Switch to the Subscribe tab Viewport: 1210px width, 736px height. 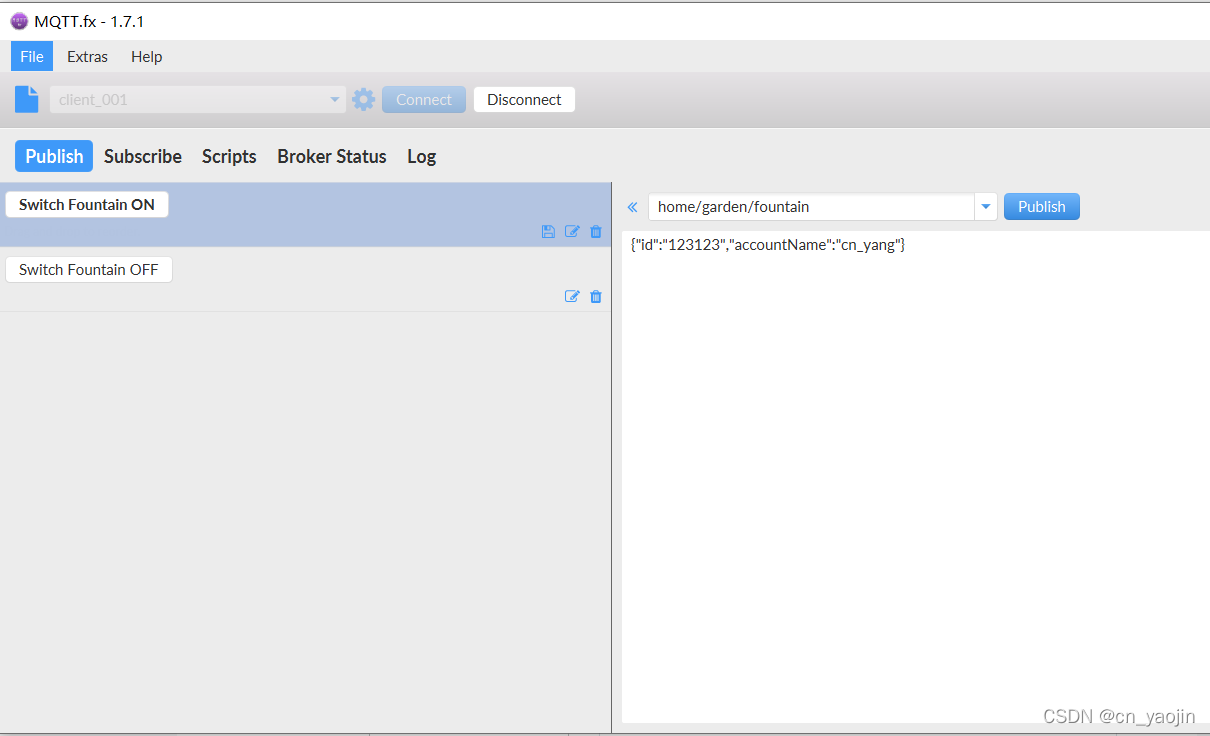click(x=143, y=156)
